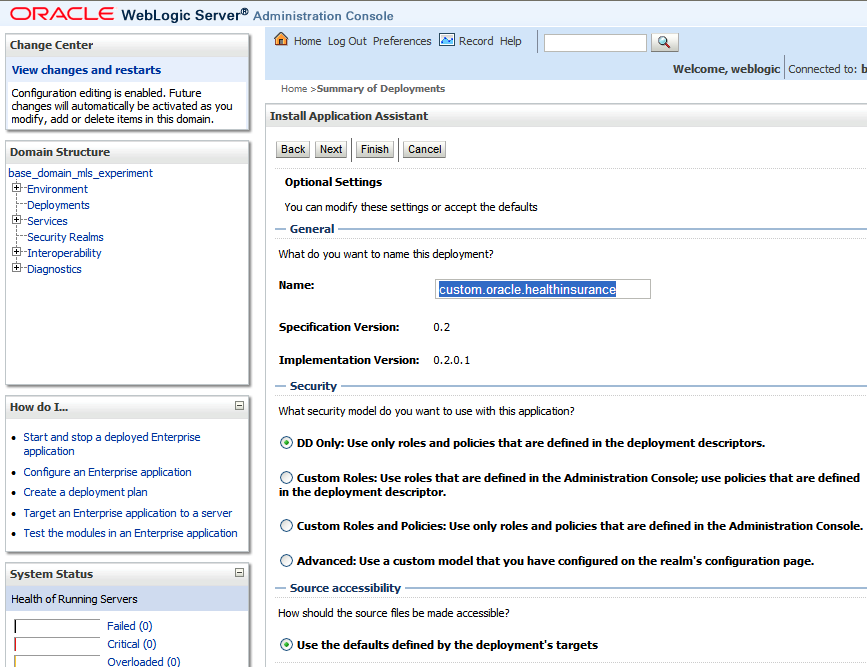
Task: Open Environment in Domain Structure
Action: pyautogui.click(x=58, y=189)
